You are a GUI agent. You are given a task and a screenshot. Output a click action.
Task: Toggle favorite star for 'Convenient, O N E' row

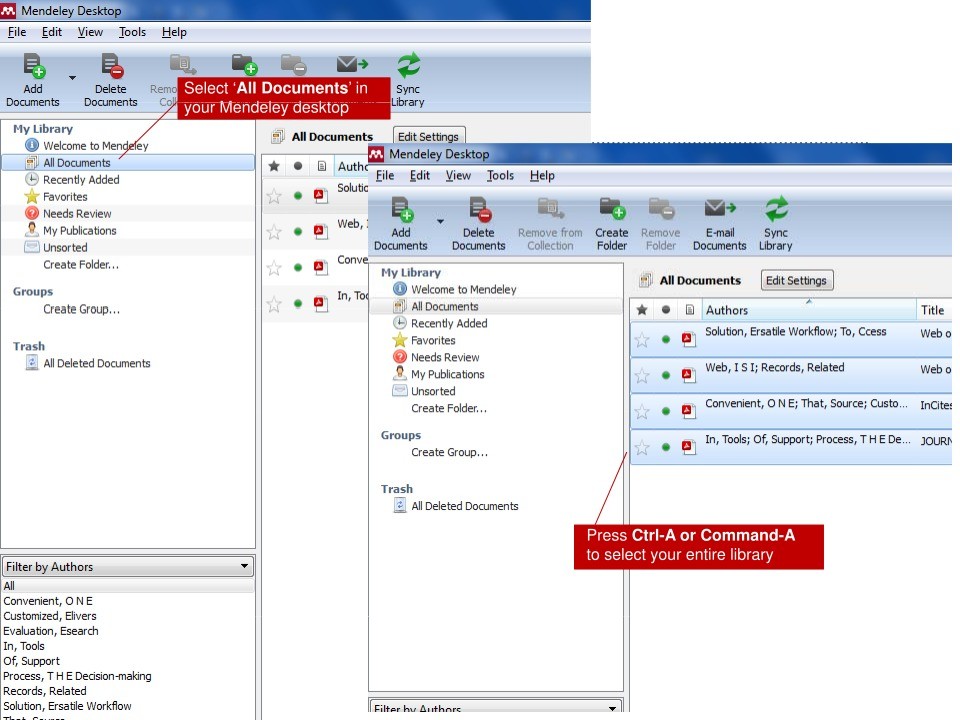[642, 411]
